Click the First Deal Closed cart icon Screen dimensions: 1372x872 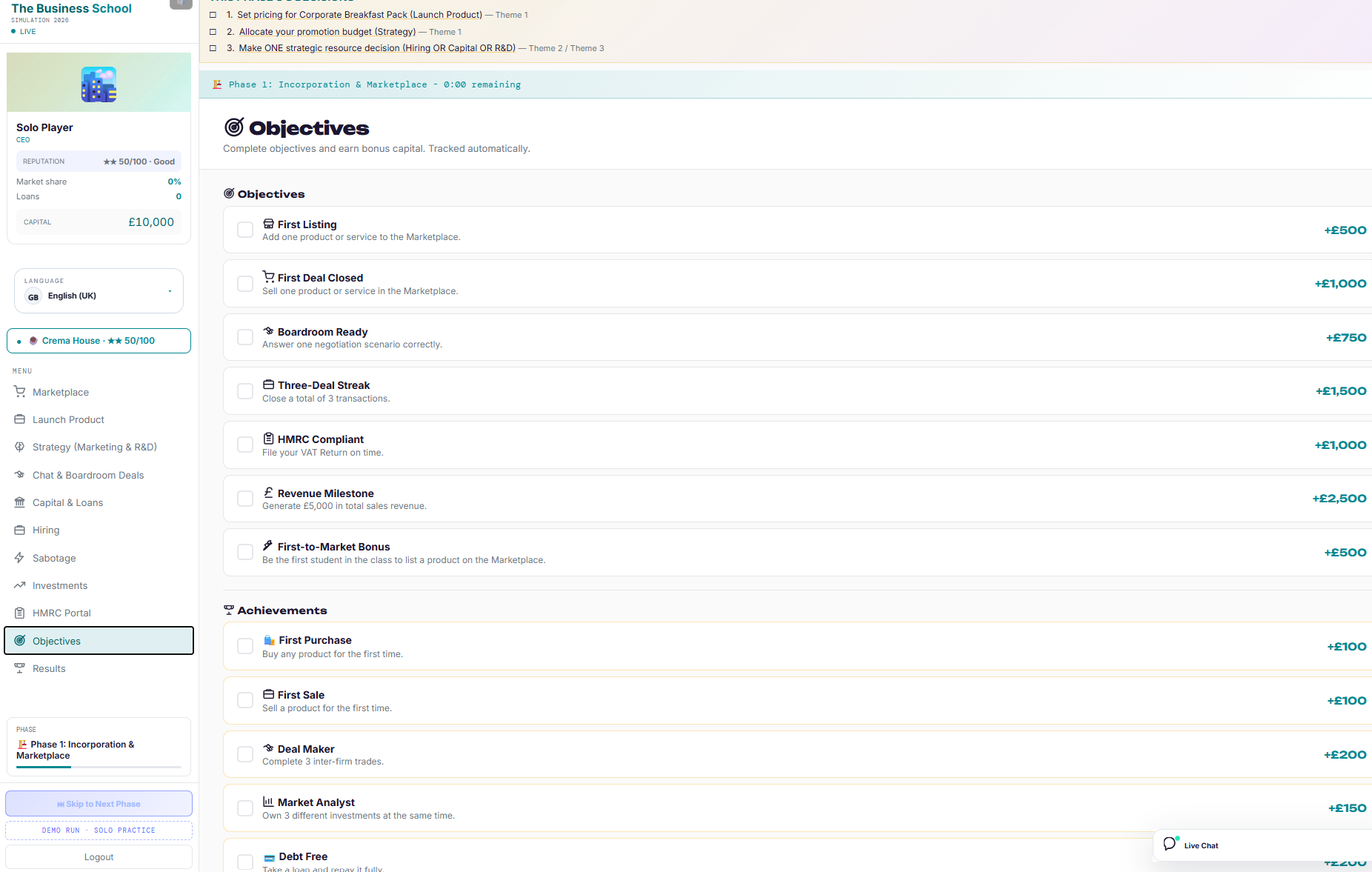tap(269, 277)
